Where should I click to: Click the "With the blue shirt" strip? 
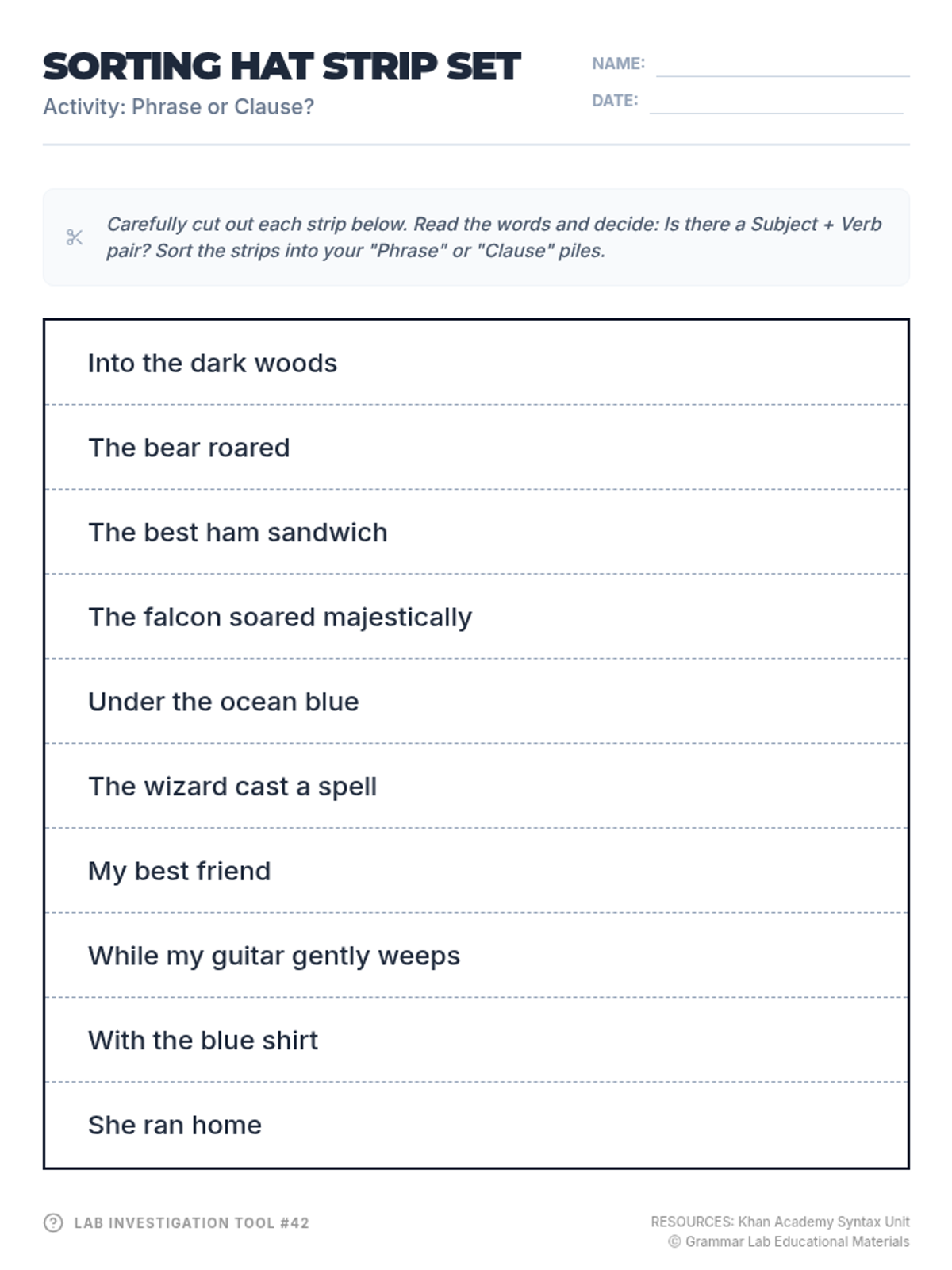coord(476,1041)
